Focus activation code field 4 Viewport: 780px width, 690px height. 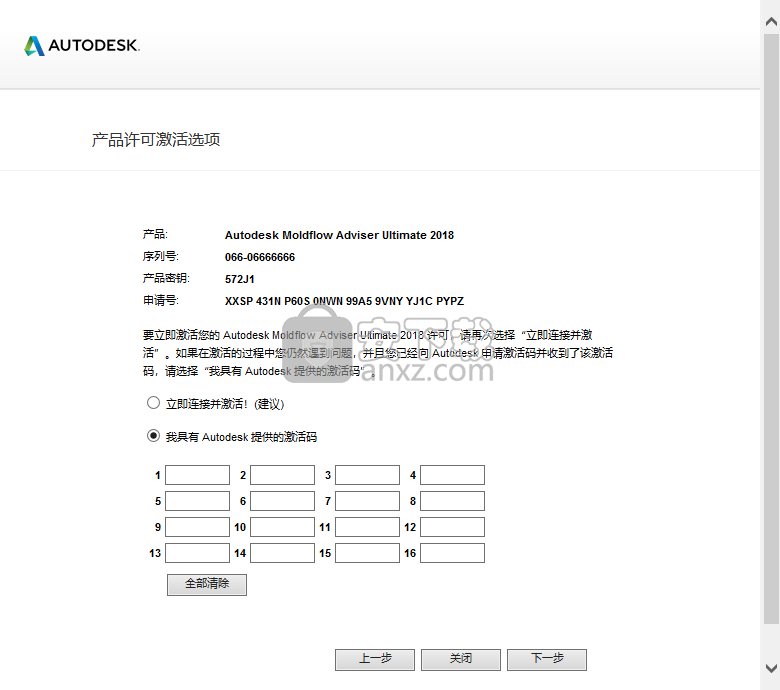[453, 475]
